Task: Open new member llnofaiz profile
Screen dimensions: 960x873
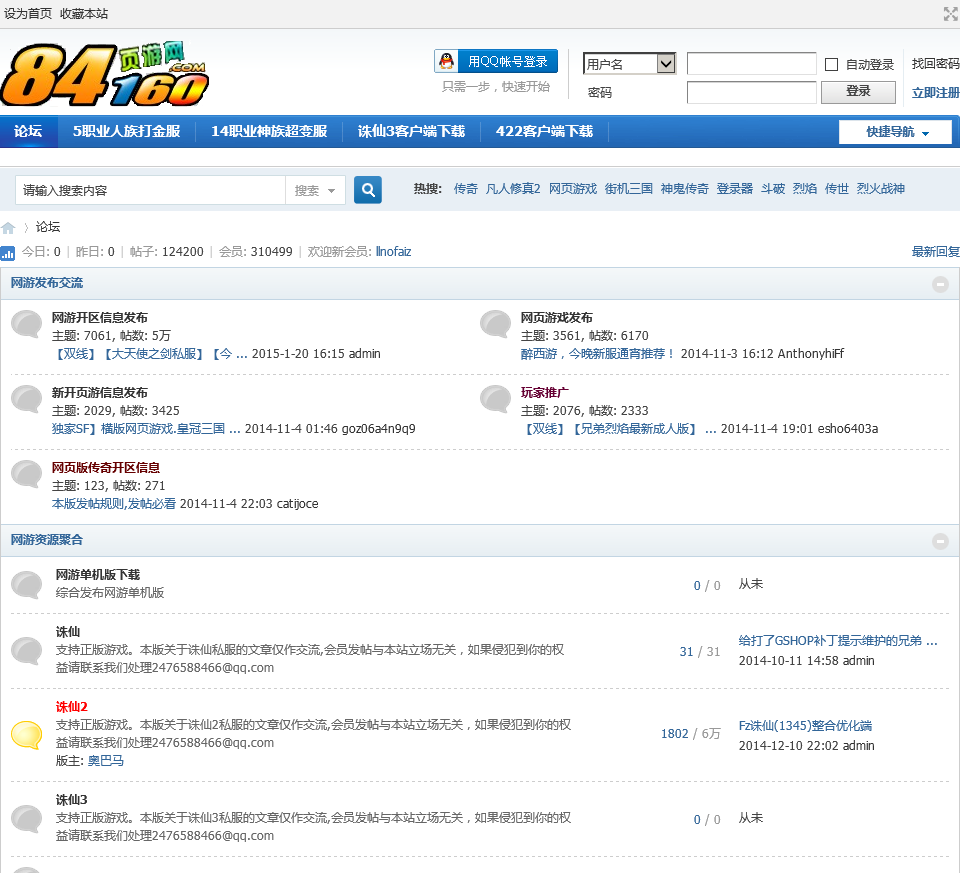Action: point(393,252)
